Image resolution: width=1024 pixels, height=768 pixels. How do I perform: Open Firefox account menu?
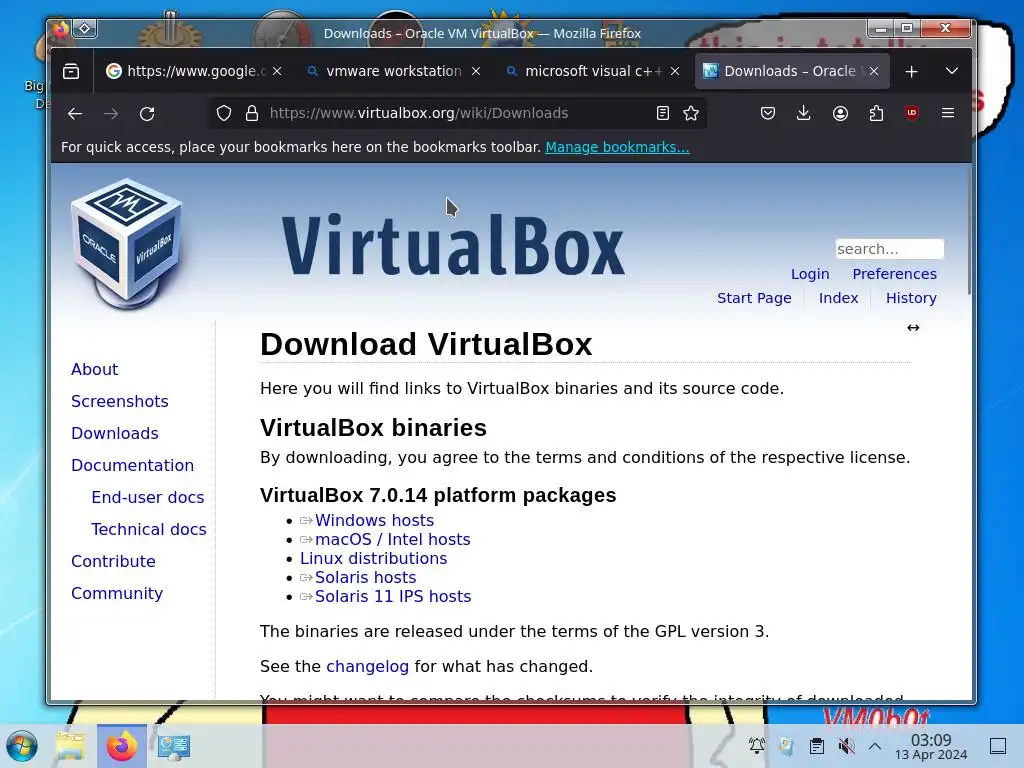pos(840,113)
